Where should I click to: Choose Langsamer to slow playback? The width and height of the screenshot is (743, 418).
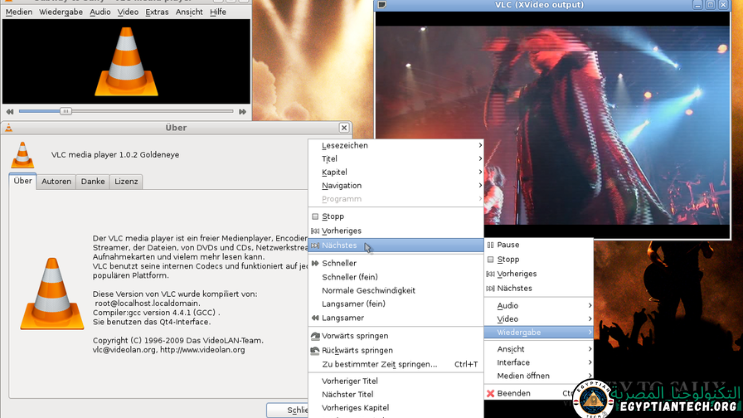(396, 318)
